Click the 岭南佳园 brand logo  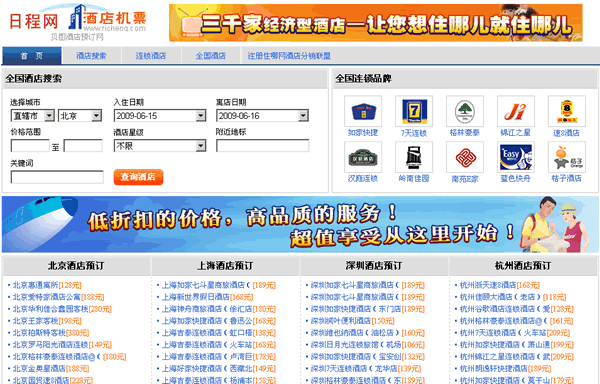tap(414, 157)
